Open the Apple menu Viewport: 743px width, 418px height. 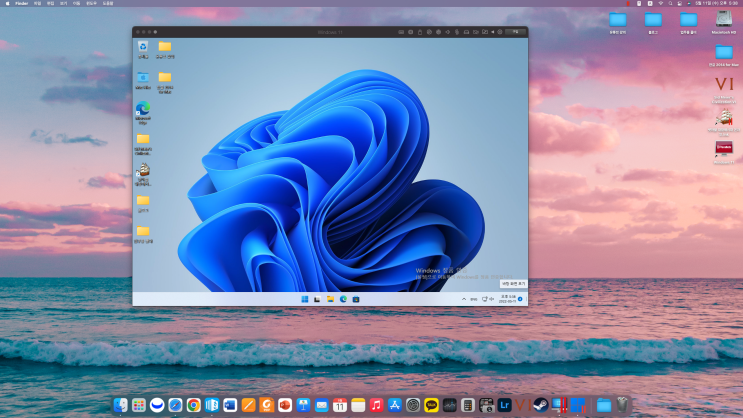tap(7, 3)
